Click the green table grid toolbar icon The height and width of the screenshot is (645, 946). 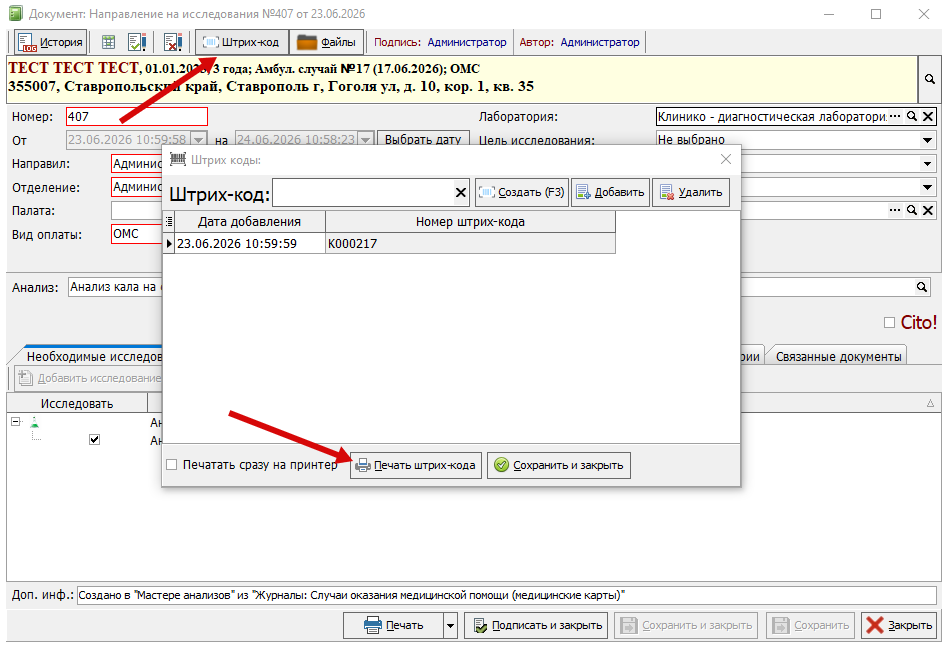pos(108,42)
